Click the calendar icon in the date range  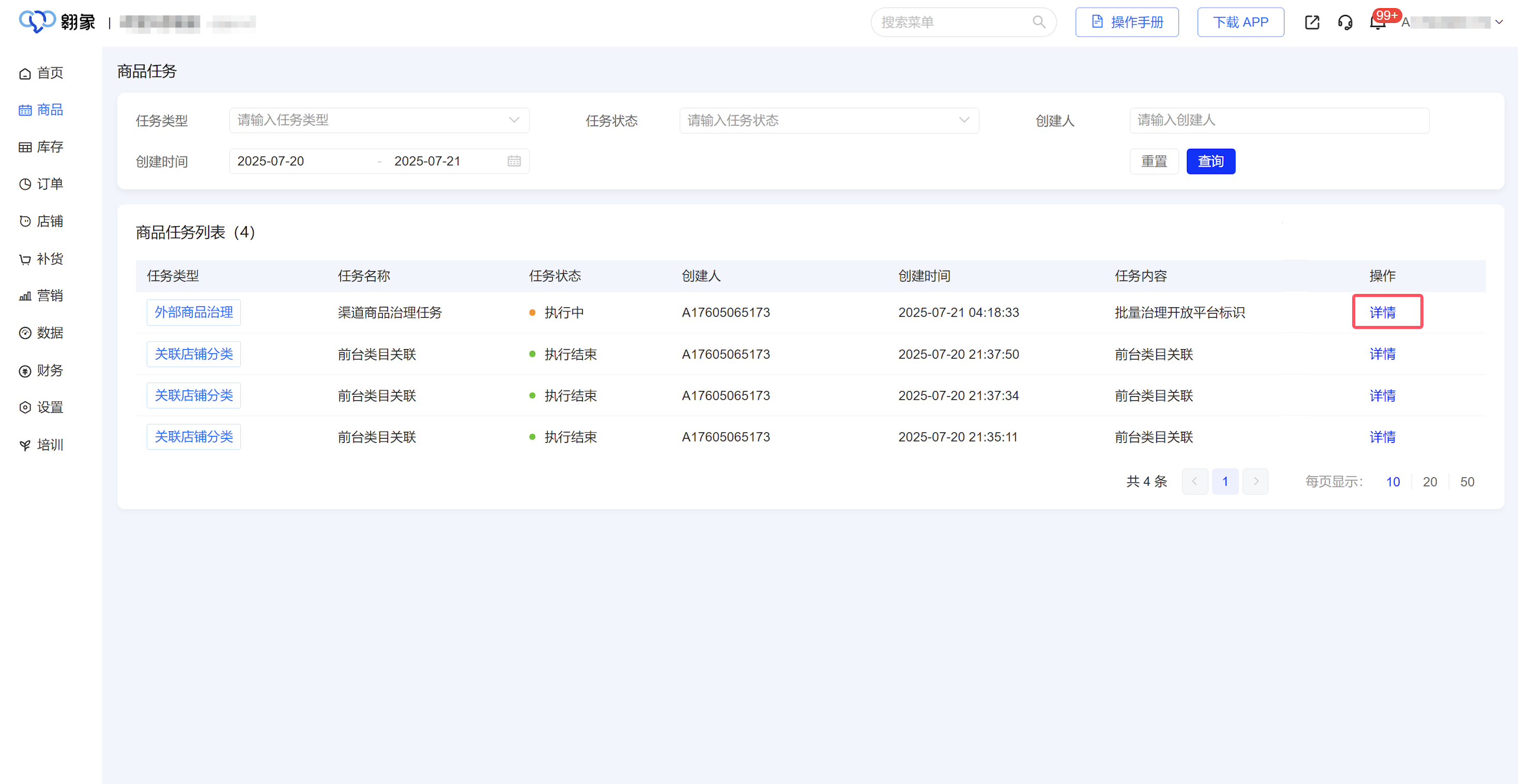pyautogui.click(x=514, y=161)
